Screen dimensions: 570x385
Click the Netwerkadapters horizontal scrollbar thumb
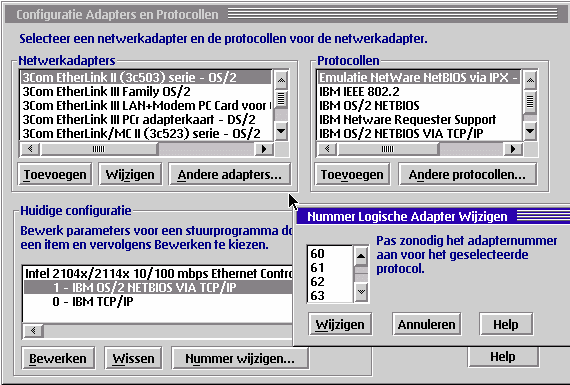click(99, 149)
